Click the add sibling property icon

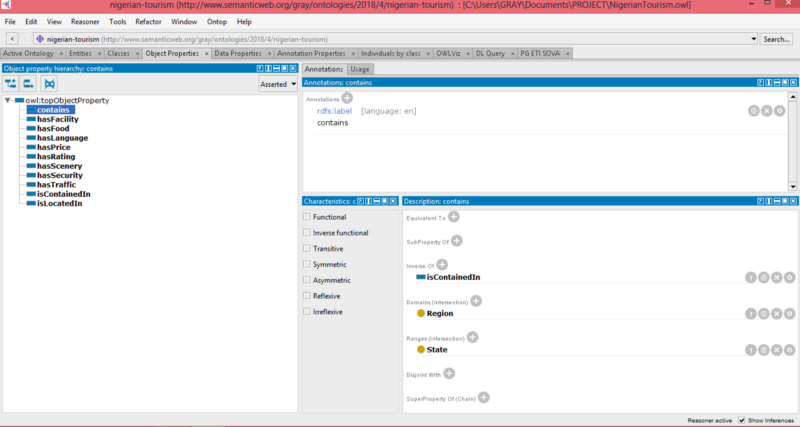(x=29, y=84)
